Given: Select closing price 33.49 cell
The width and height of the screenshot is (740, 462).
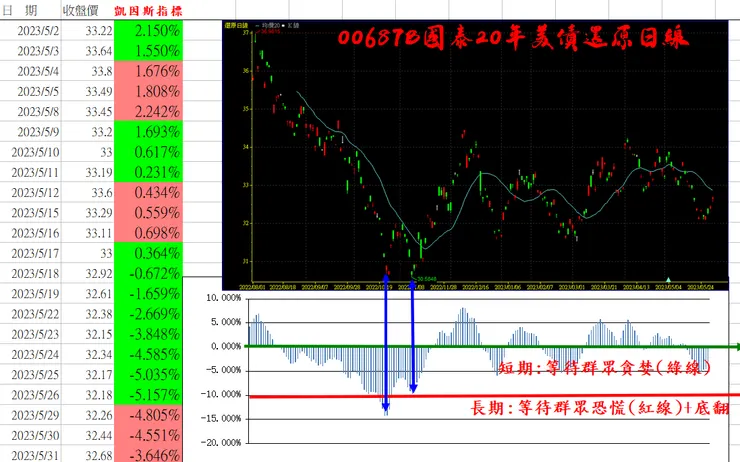Looking at the screenshot, I should point(87,92).
